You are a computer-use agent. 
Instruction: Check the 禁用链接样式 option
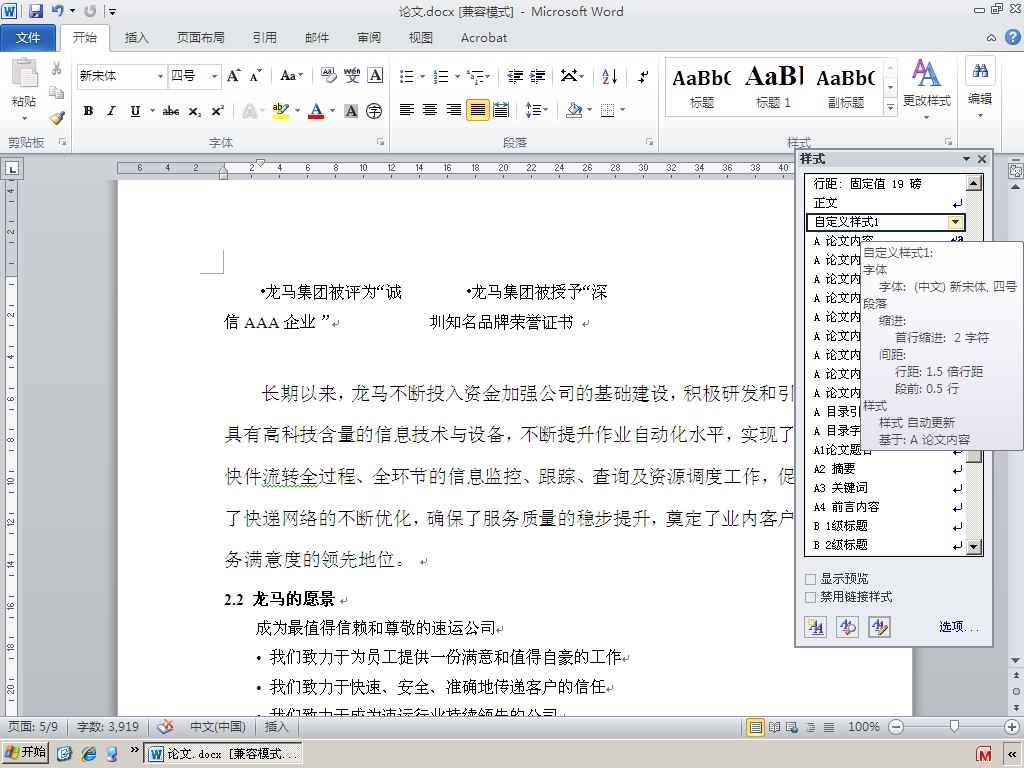pyautogui.click(x=810, y=597)
